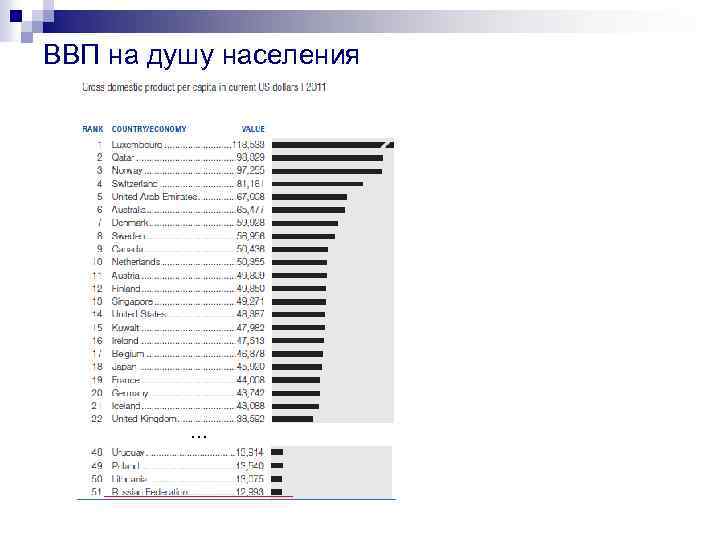Select the "Norway" country name

[127, 170]
